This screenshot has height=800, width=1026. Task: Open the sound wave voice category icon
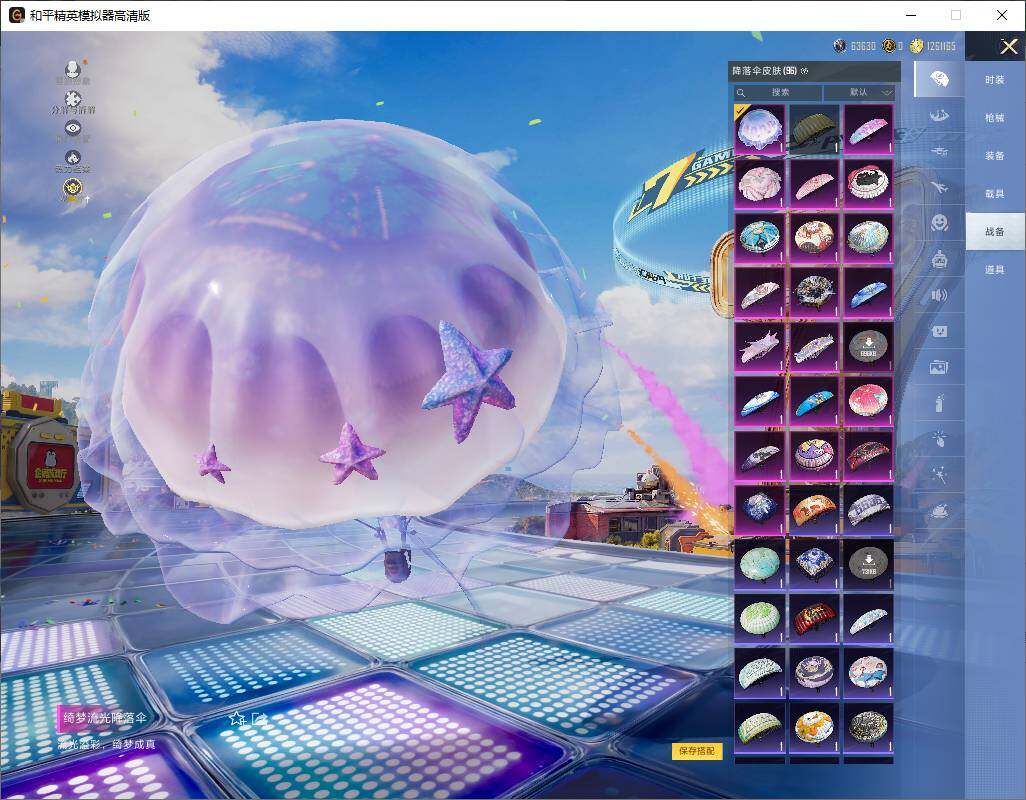point(939,295)
